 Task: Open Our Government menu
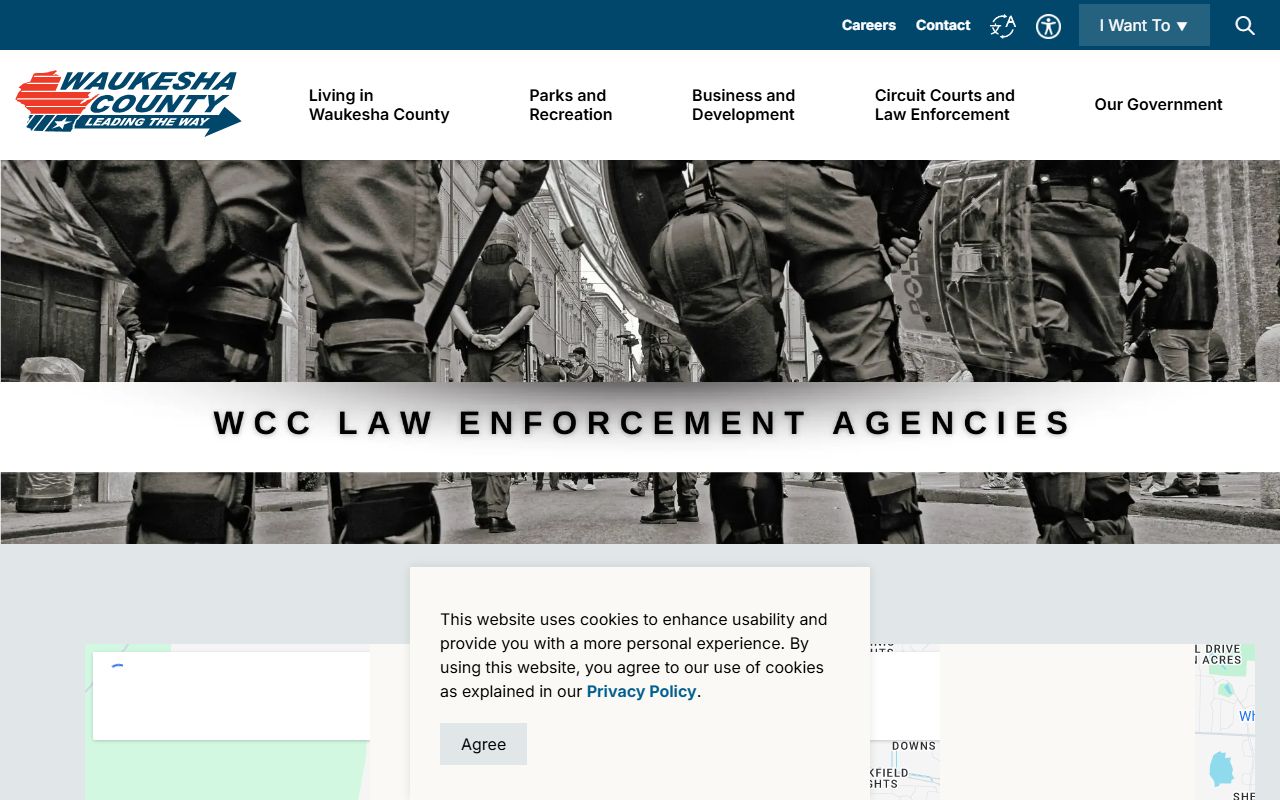pyautogui.click(x=1158, y=105)
